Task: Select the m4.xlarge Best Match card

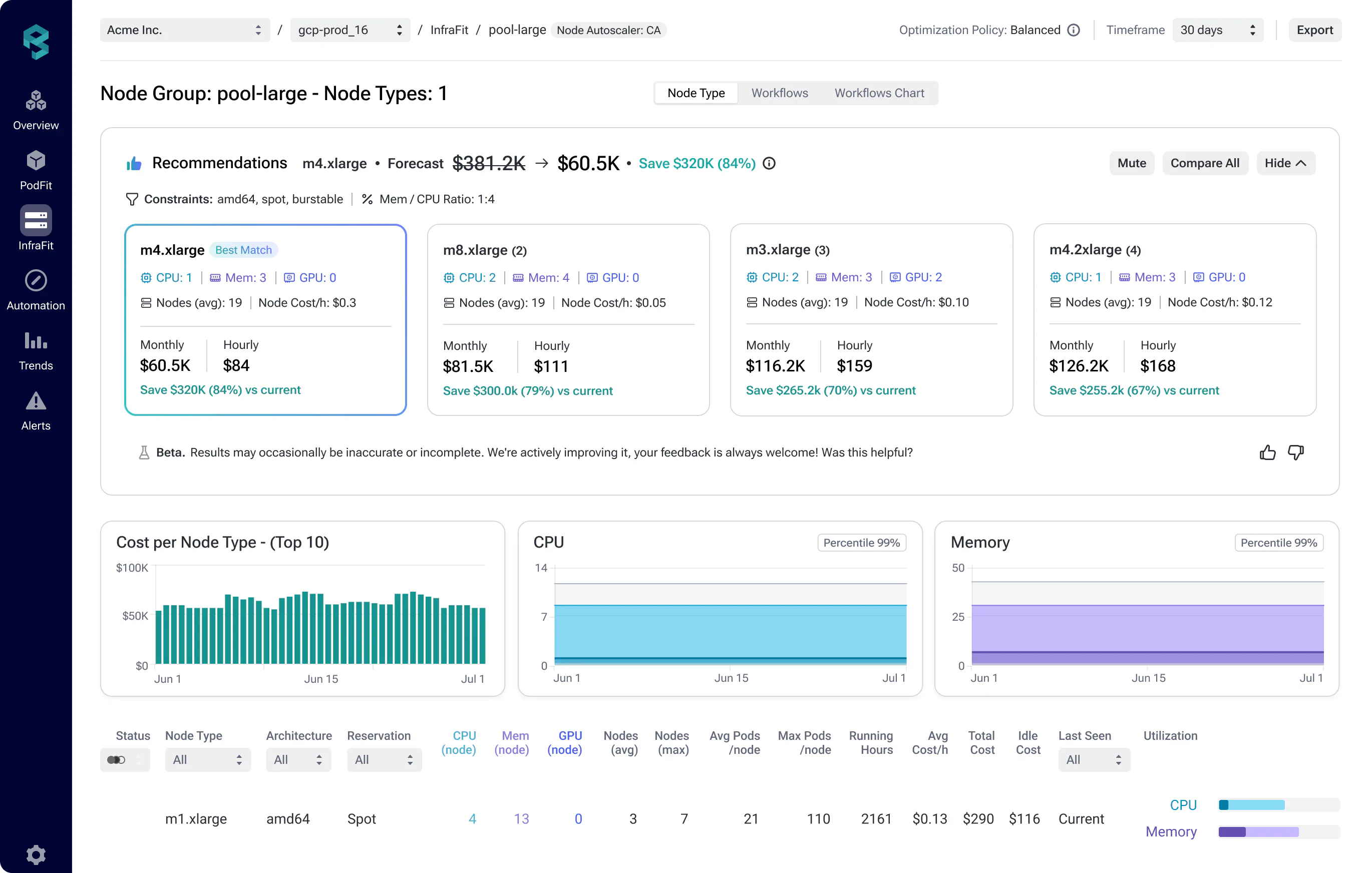Action: (265, 320)
